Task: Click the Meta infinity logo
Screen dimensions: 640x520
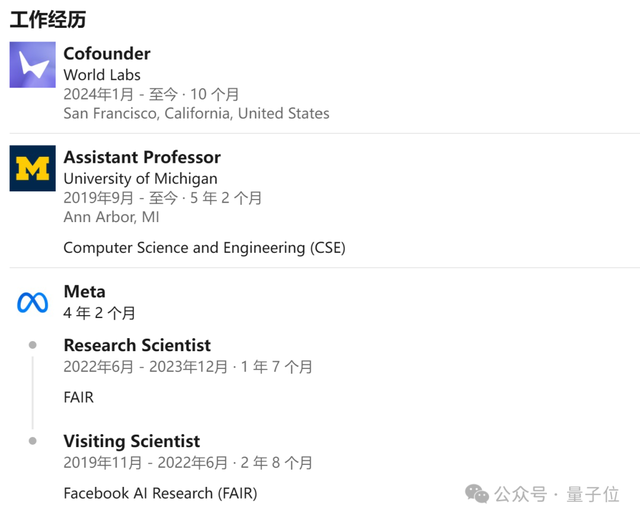Action: point(32,302)
